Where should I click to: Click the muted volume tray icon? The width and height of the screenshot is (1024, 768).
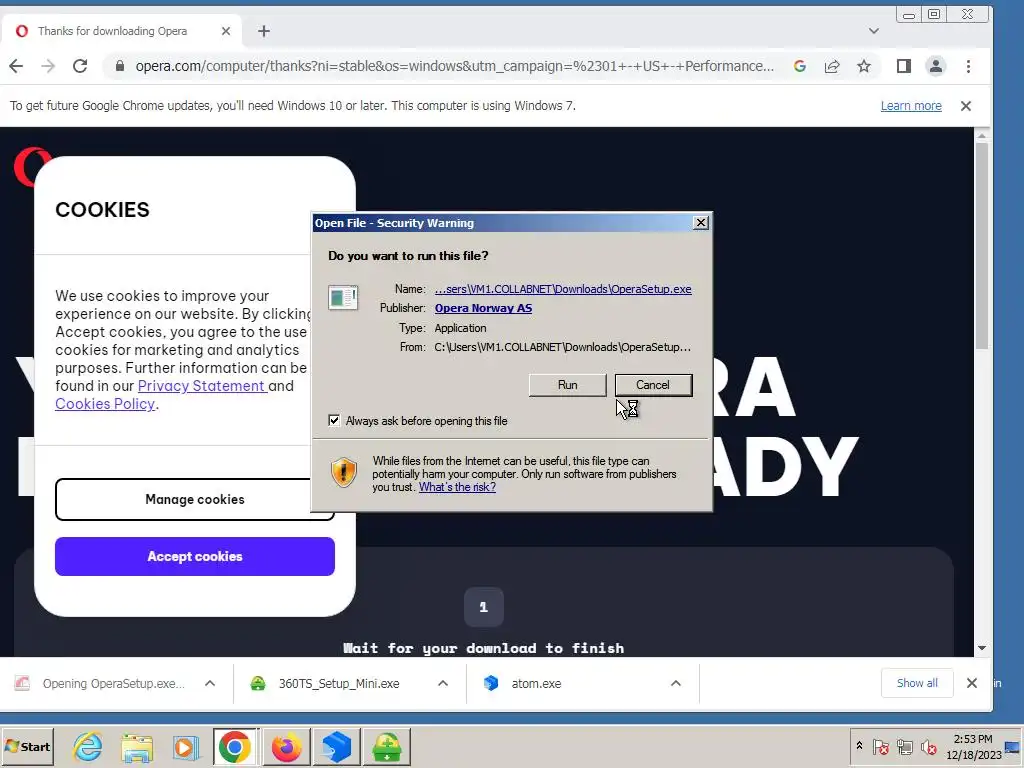point(928,746)
